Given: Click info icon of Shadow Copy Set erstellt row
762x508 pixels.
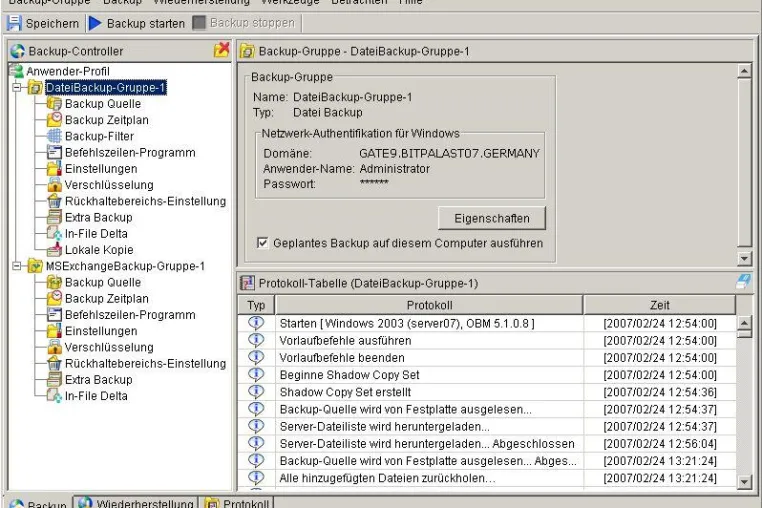Looking at the screenshot, I should [256, 391].
